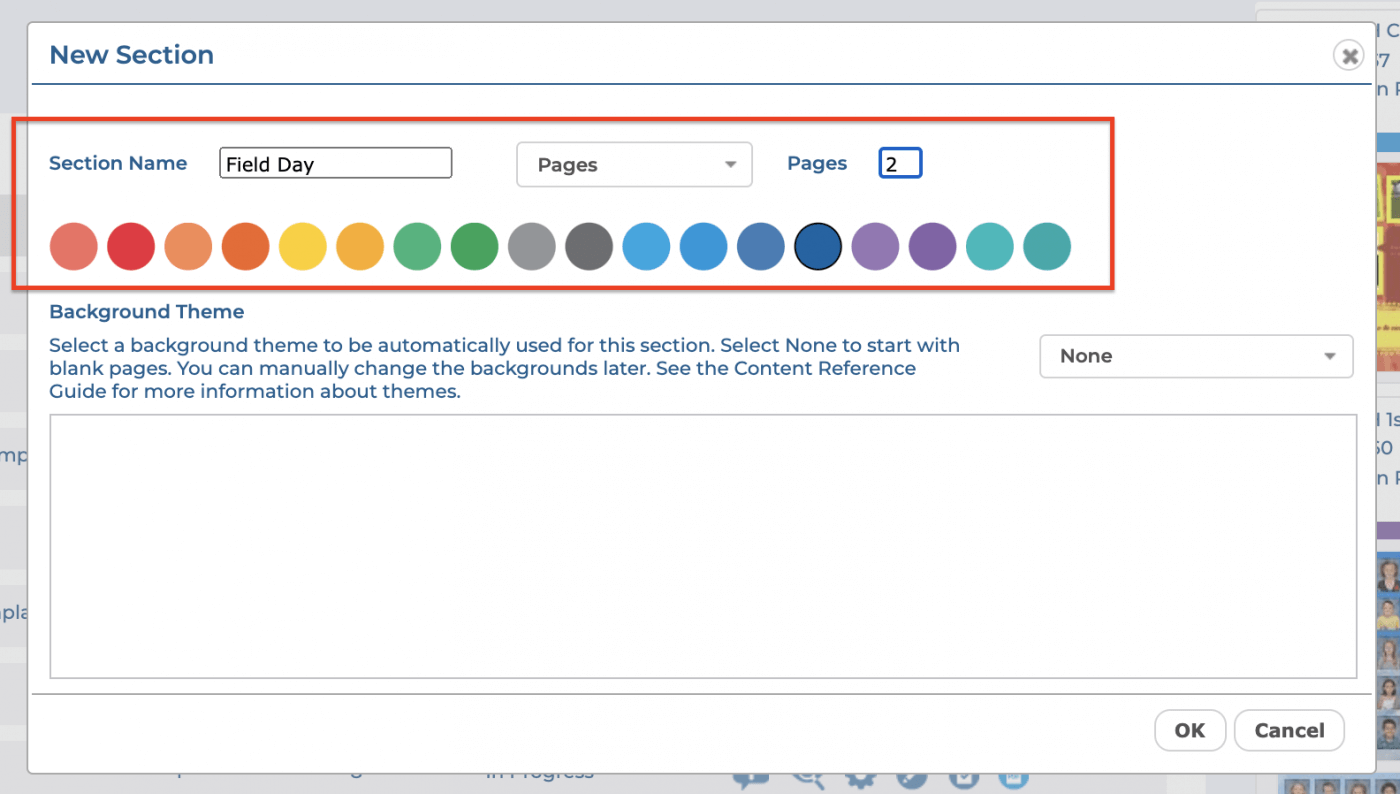Click the Pages number input box
Image resolution: width=1400 pixels, height=794 pixels.
pyautogui.click(x=900, y=164)
